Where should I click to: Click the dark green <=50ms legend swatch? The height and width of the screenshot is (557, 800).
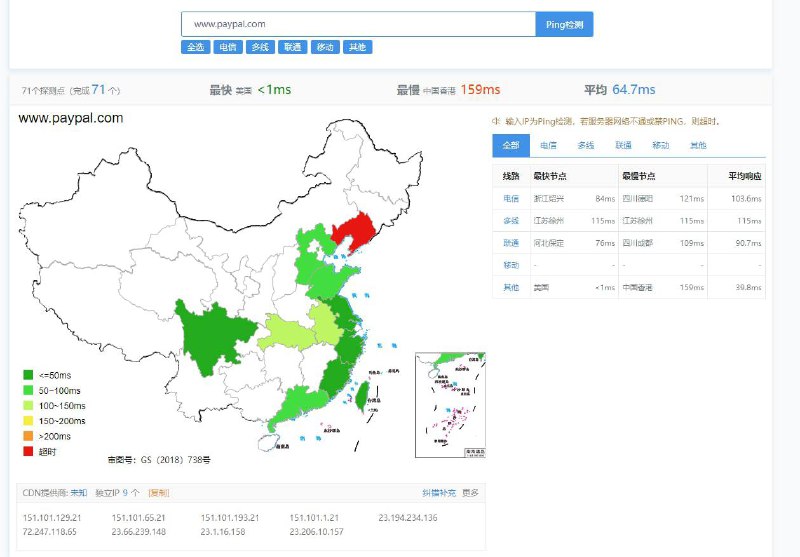point(28,375)
